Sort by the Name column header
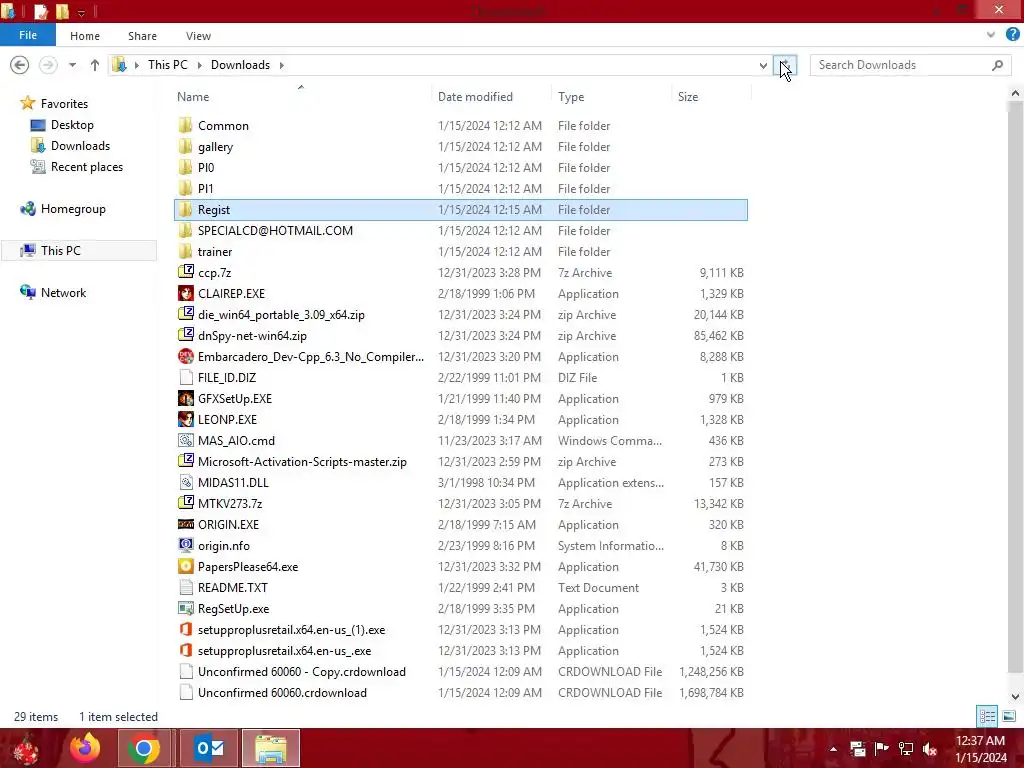The width and height of the screenshot is (1024, 768). coord(193,97)
